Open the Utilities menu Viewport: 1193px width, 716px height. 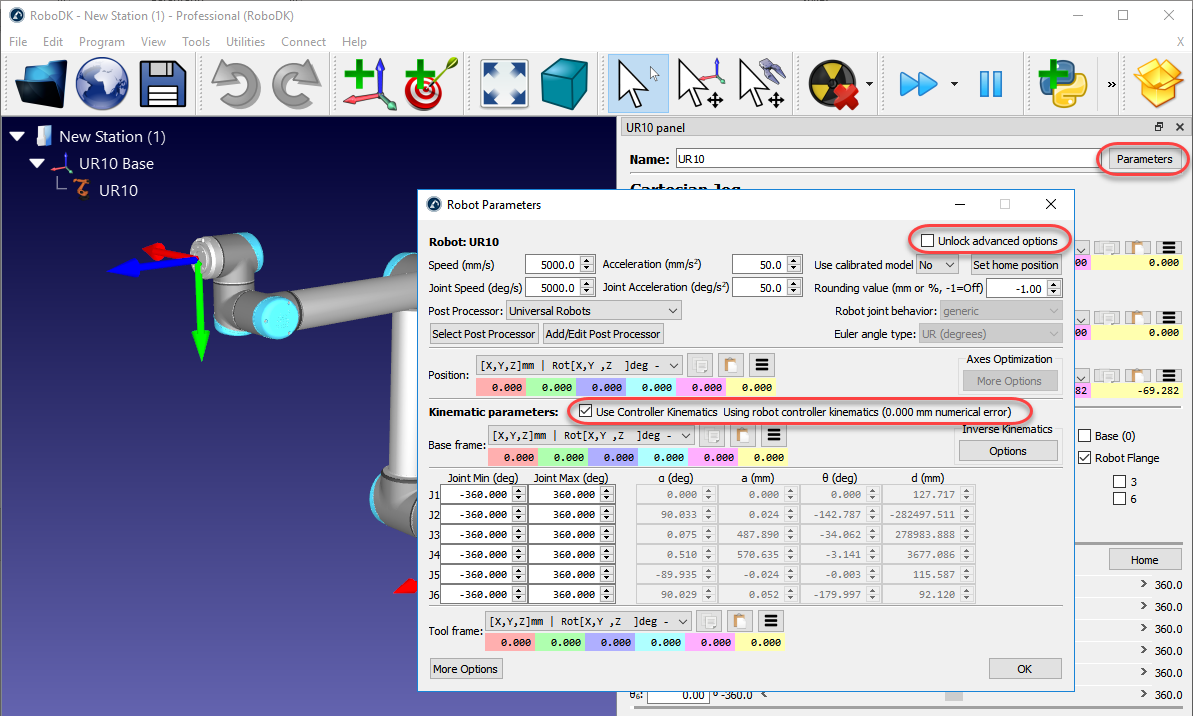coord(245,42)
